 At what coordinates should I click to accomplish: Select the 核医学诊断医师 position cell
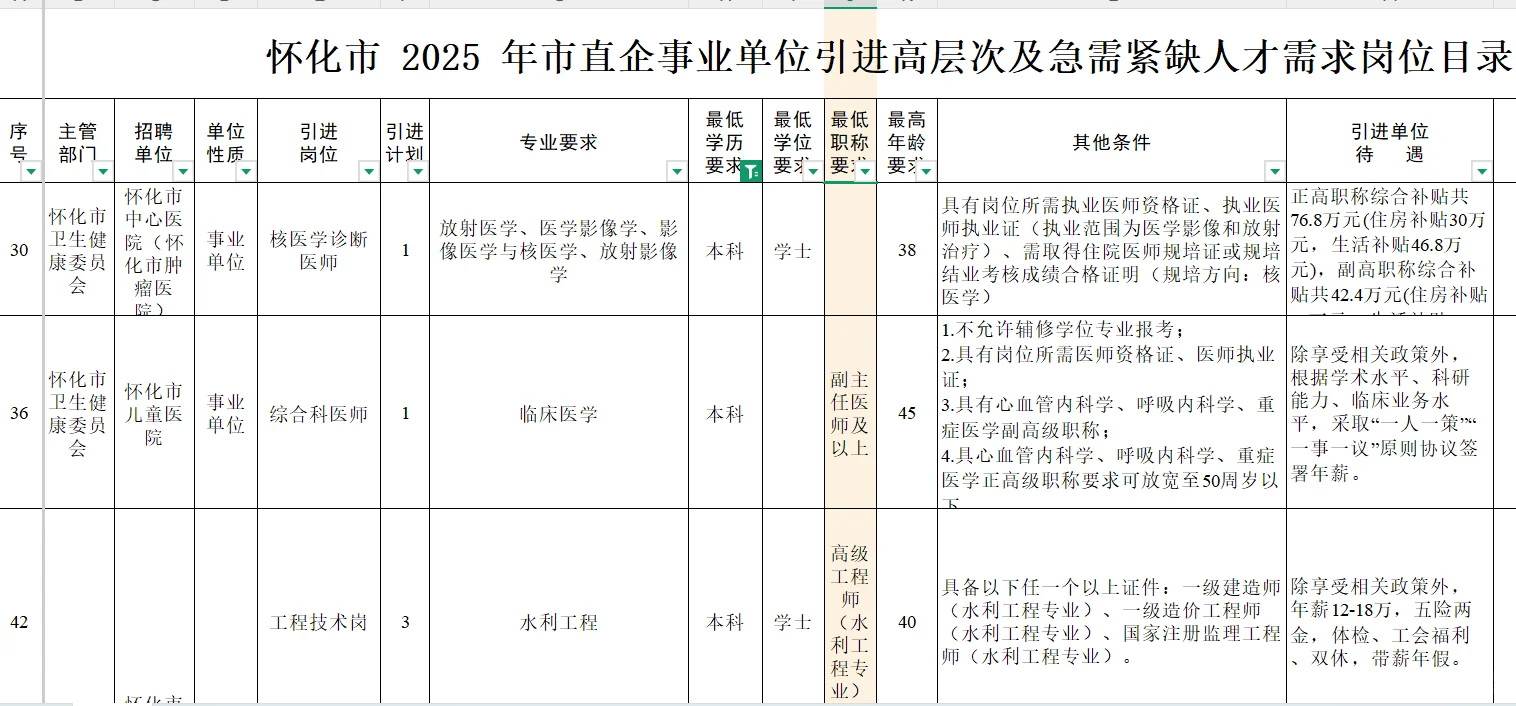pos(319,250)
